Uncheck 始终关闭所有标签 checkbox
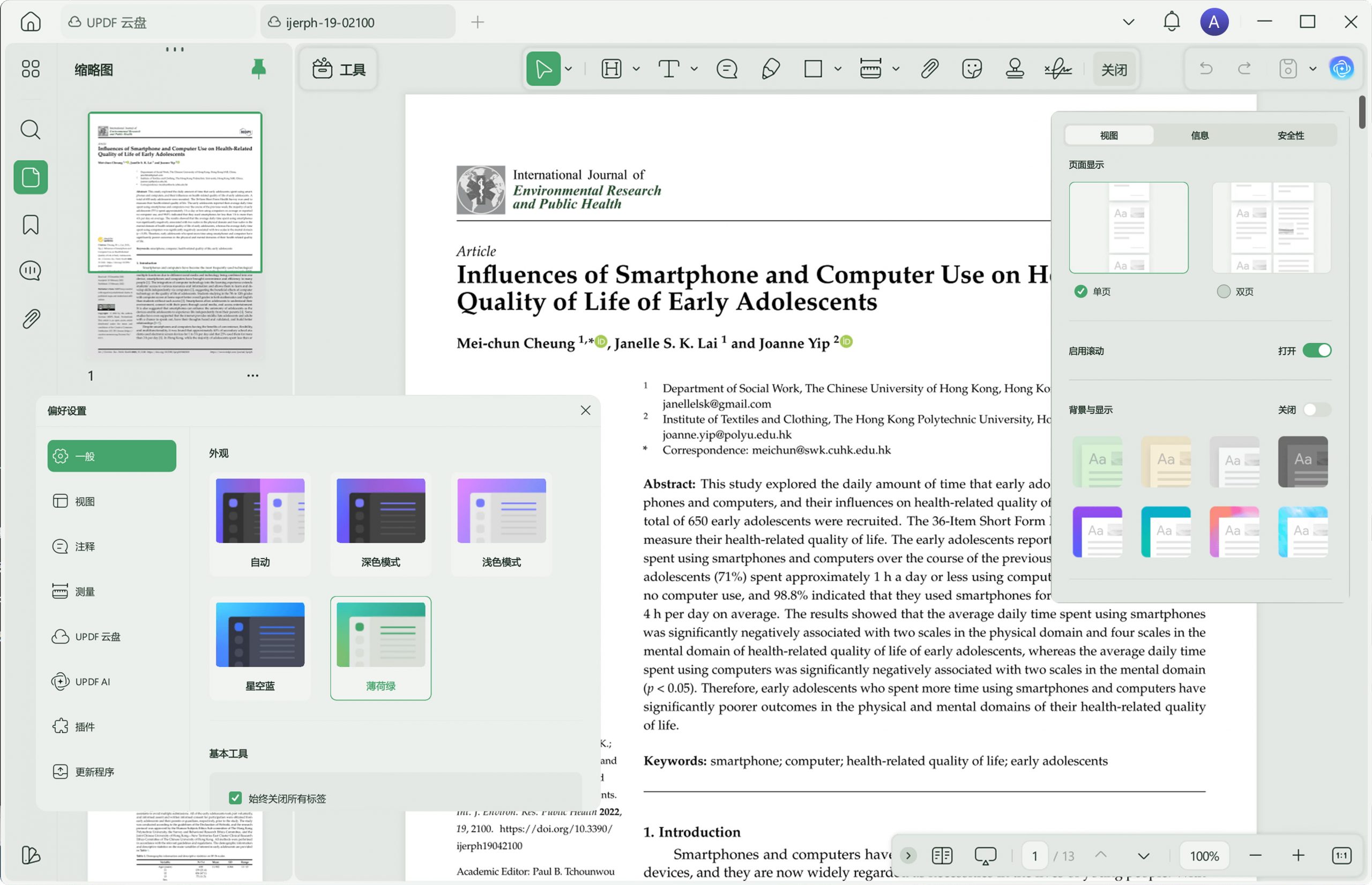1372x885 pixels. coord(235,798)
